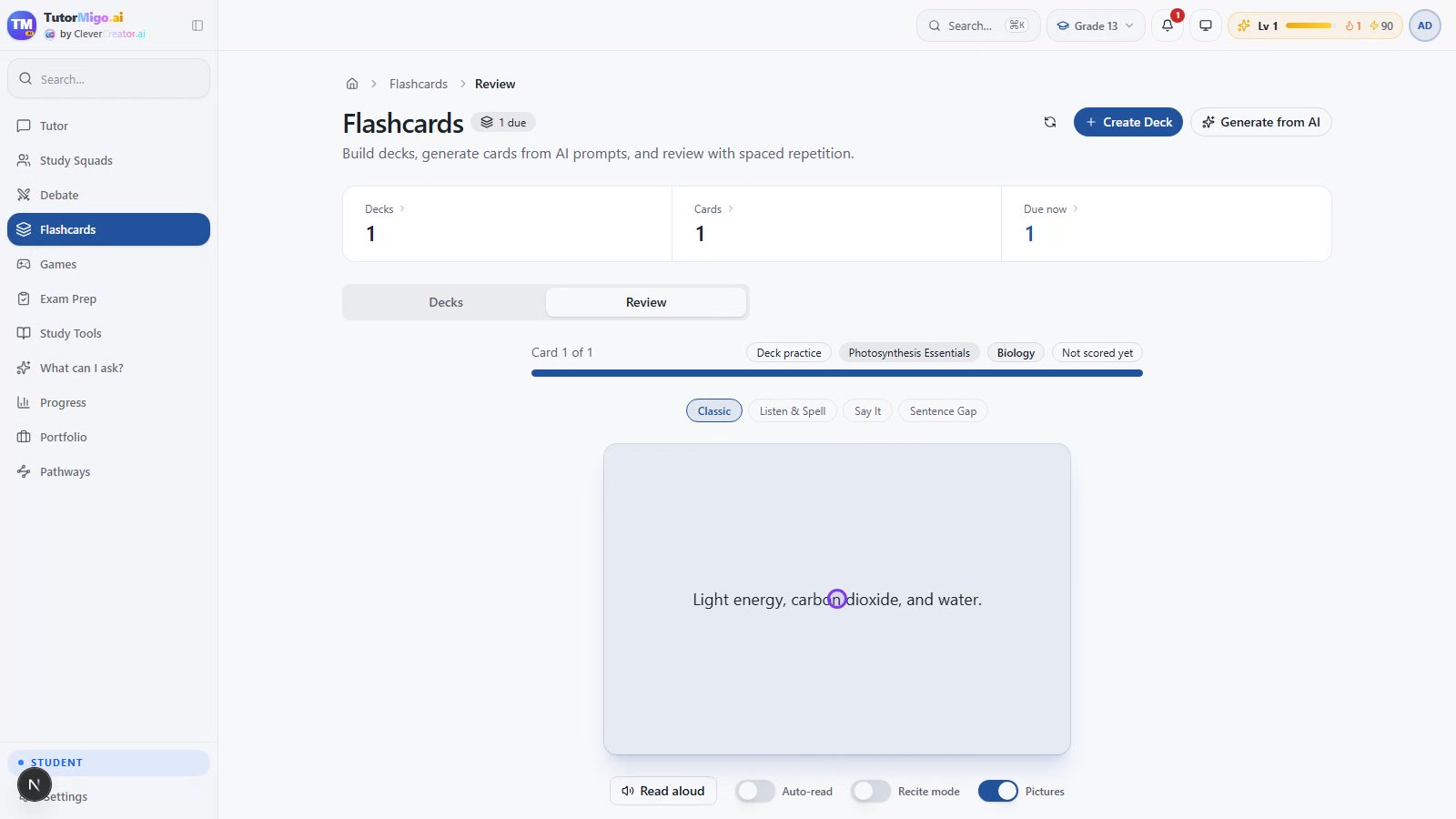Image resolution: width=1456 pixels, height=819 pixels.
Task: Click the card review progress bar
Action: 837,373
